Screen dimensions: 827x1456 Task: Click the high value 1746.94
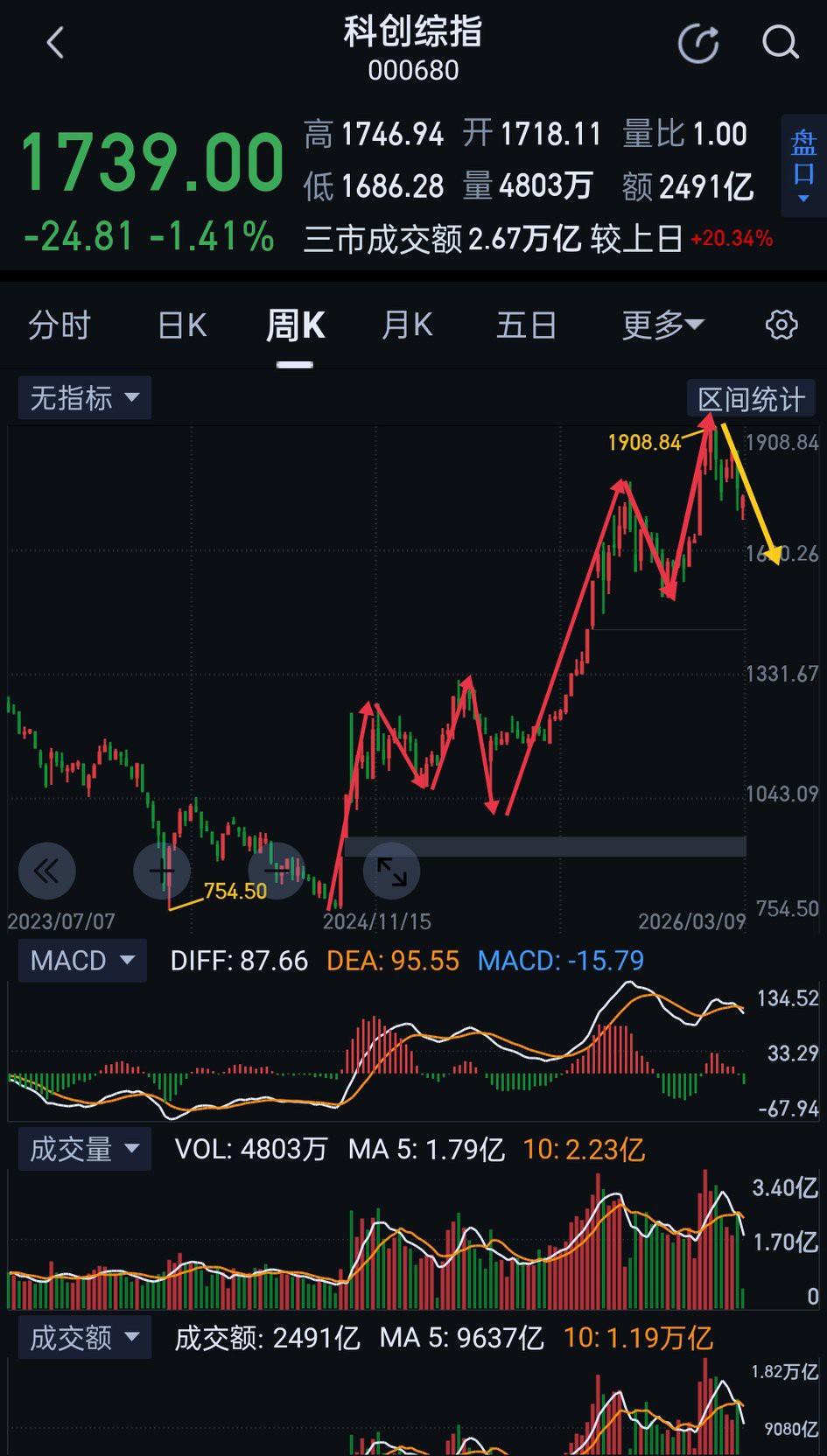(x=392, y=135)
